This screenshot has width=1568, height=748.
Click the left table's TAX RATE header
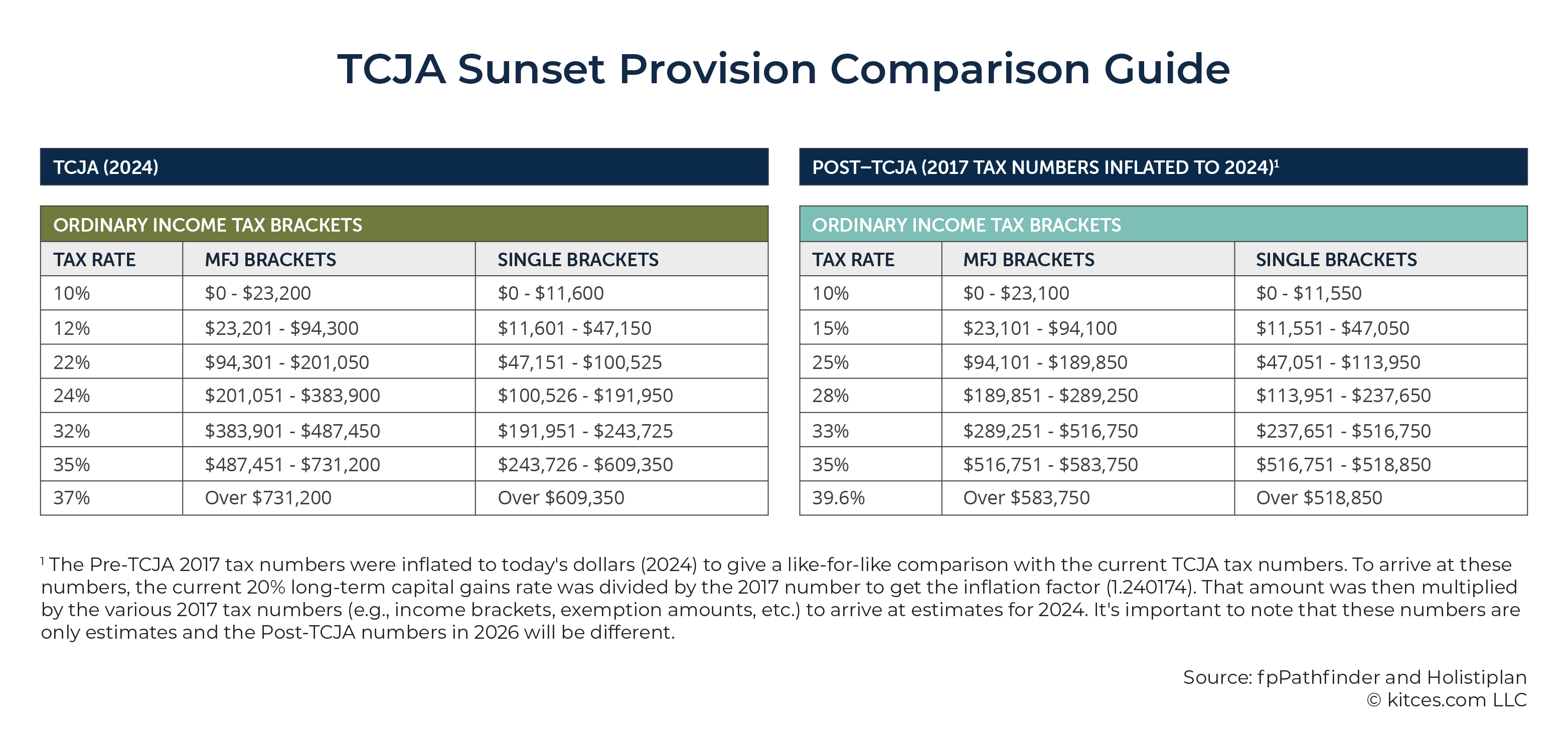click(x=111, y=259)
